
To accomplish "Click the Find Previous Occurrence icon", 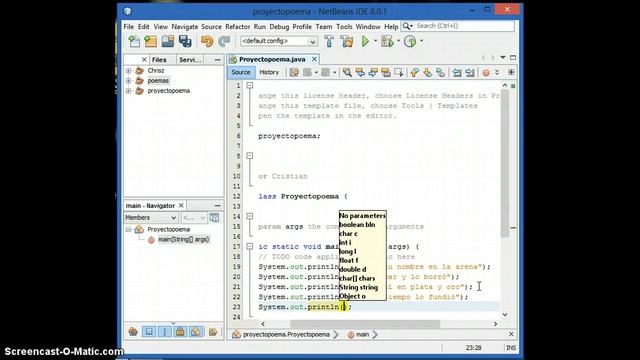I will tap(360, 72).
